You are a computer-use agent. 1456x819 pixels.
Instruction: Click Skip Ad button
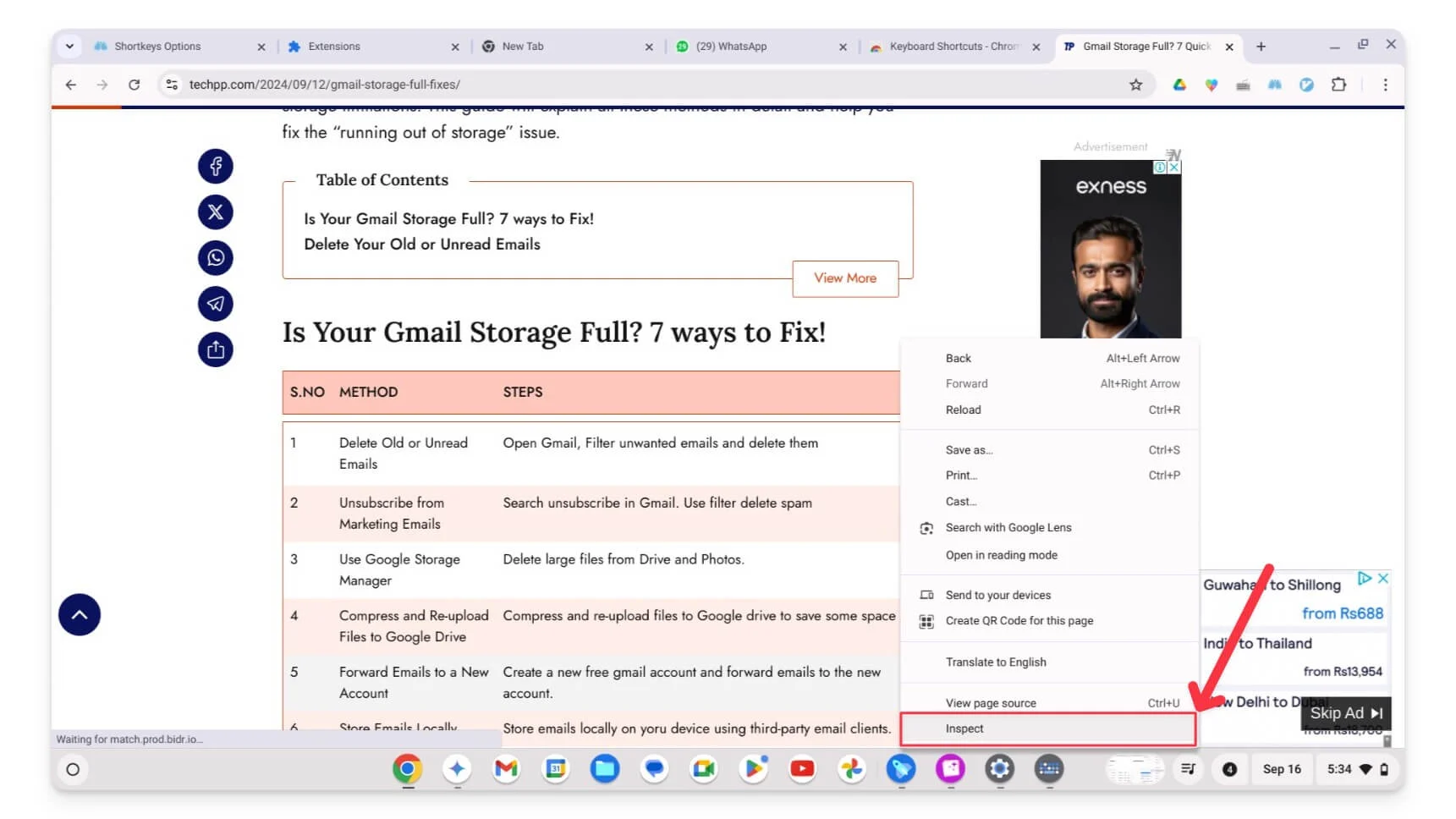coord(1345,713)
